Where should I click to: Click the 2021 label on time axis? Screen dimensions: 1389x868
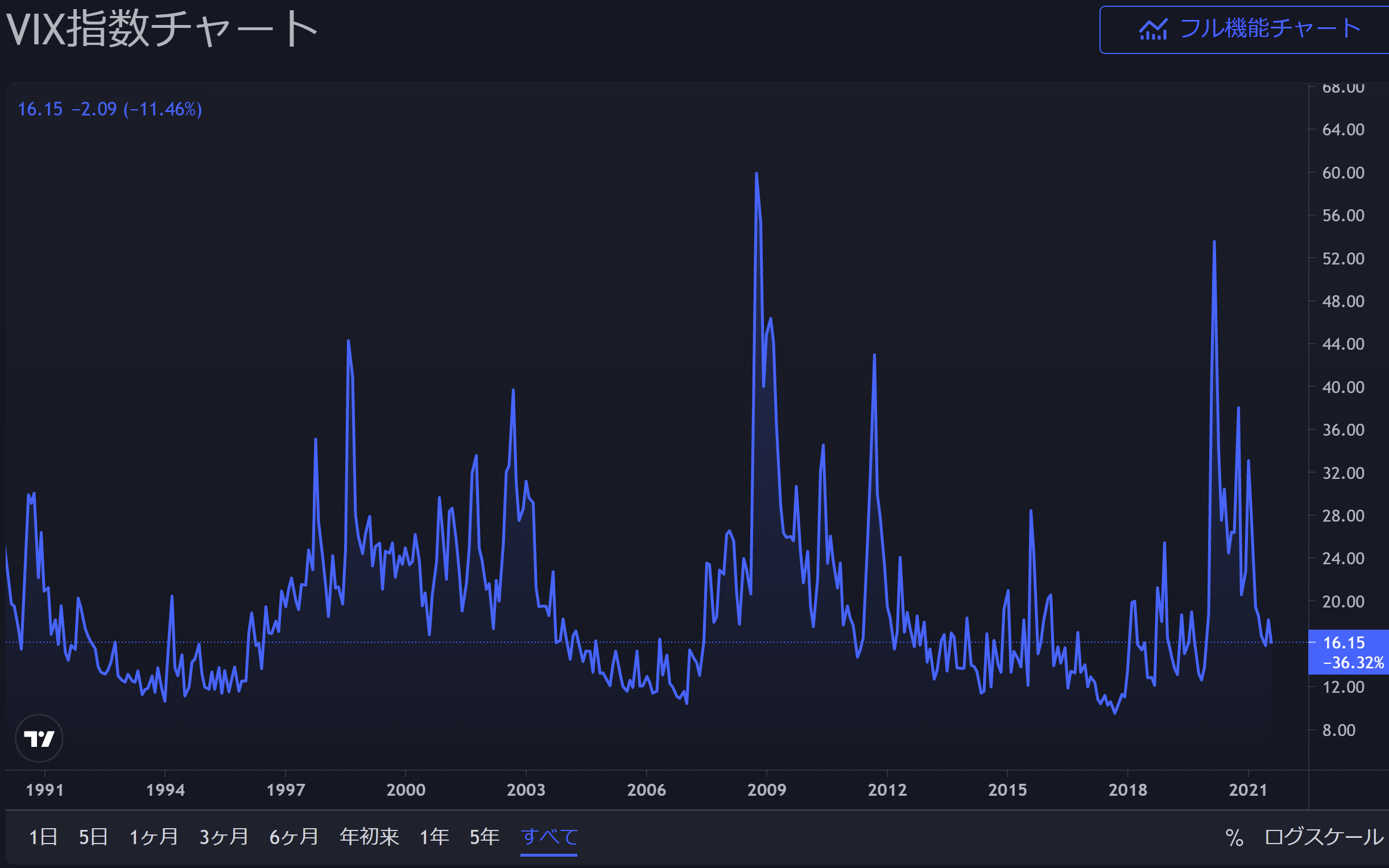(x=1248, y=790)
